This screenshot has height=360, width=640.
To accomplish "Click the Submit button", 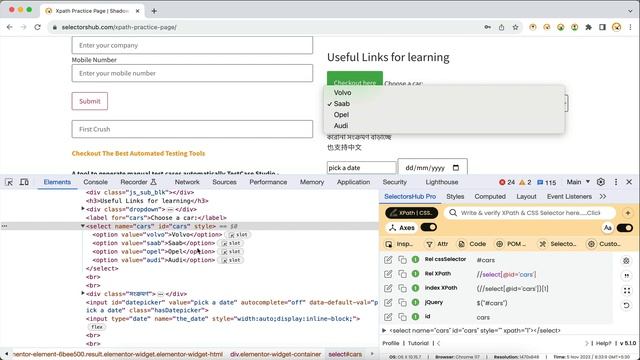I will pos(90,101).
